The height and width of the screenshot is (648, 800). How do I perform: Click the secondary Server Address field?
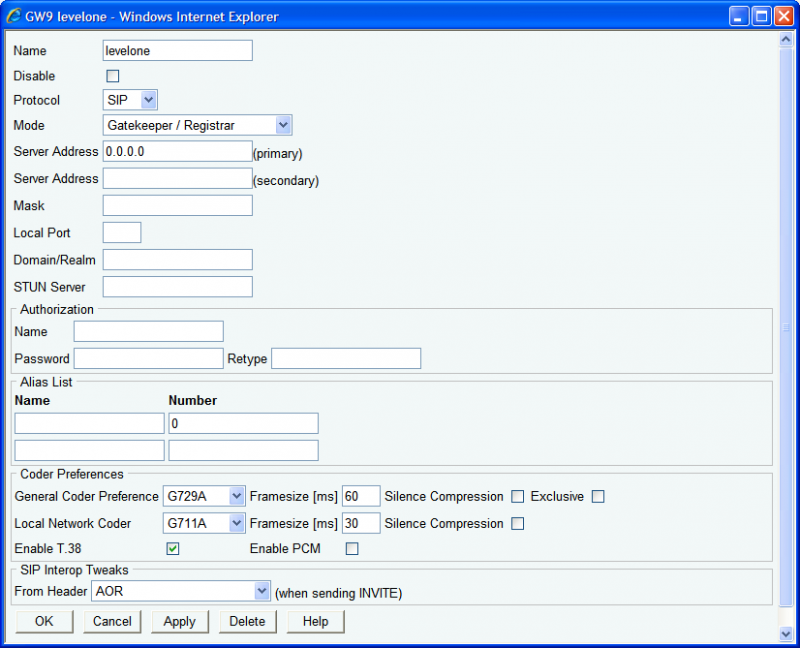(178, 179)
